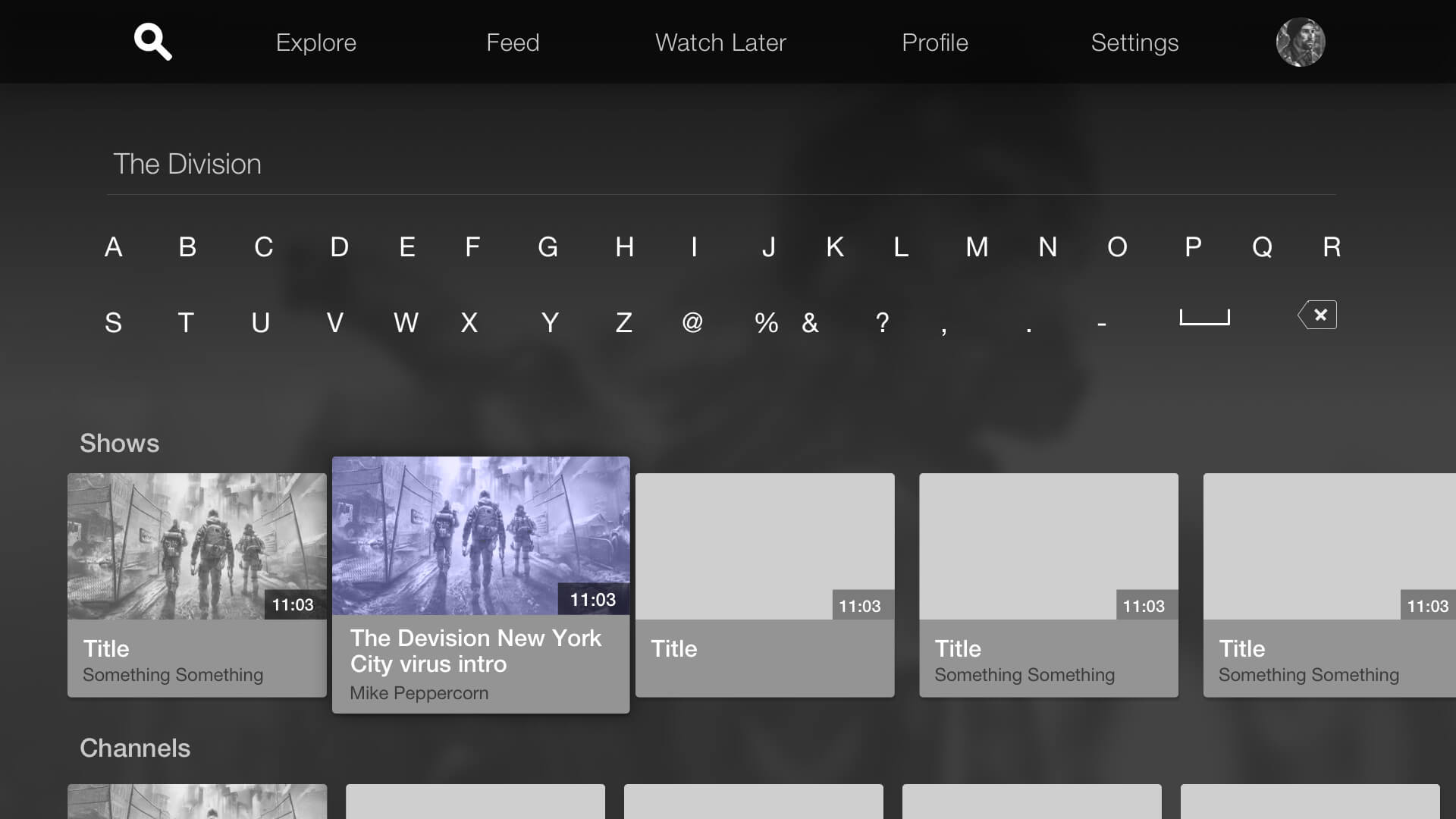Viewport: 1456px width, 819px height.
Task: Click the search magnifier icon
Action: (x=152, y=42)
